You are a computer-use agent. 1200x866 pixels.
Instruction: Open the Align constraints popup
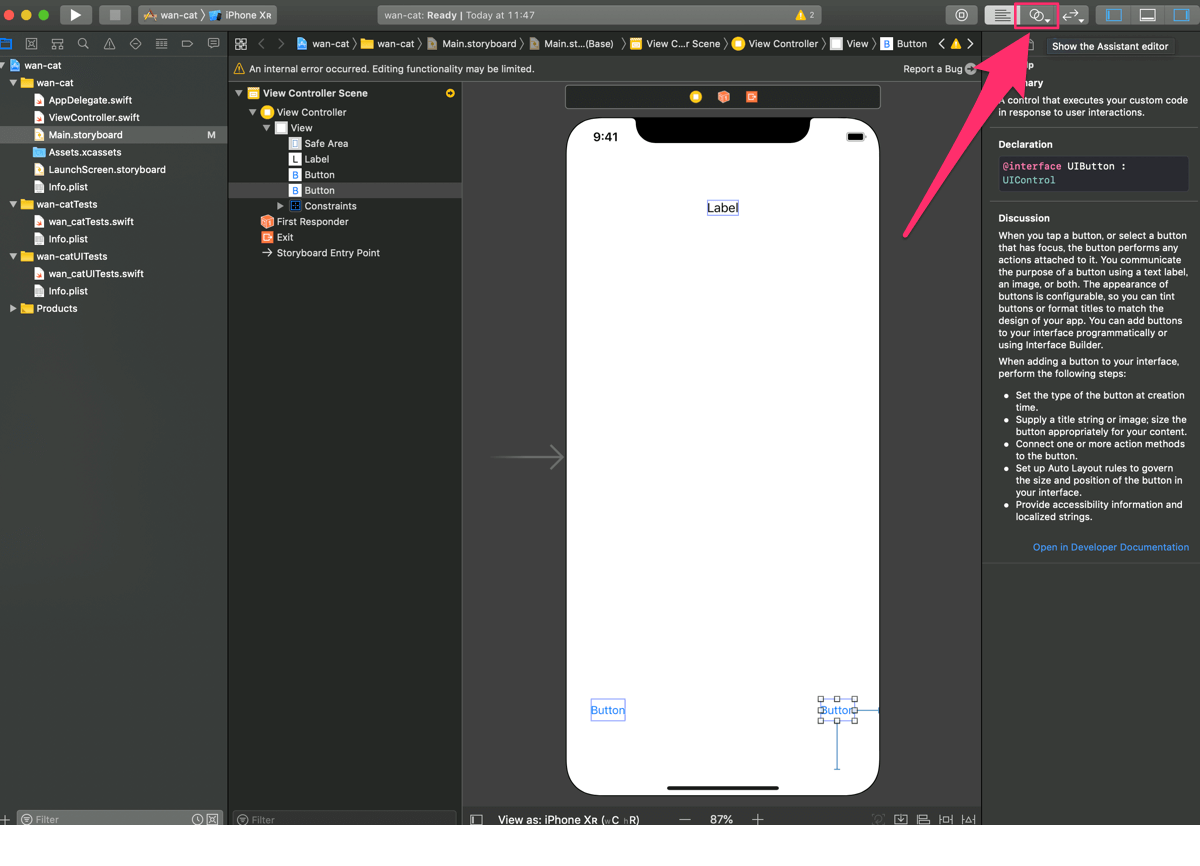click(x=923, y=819)
